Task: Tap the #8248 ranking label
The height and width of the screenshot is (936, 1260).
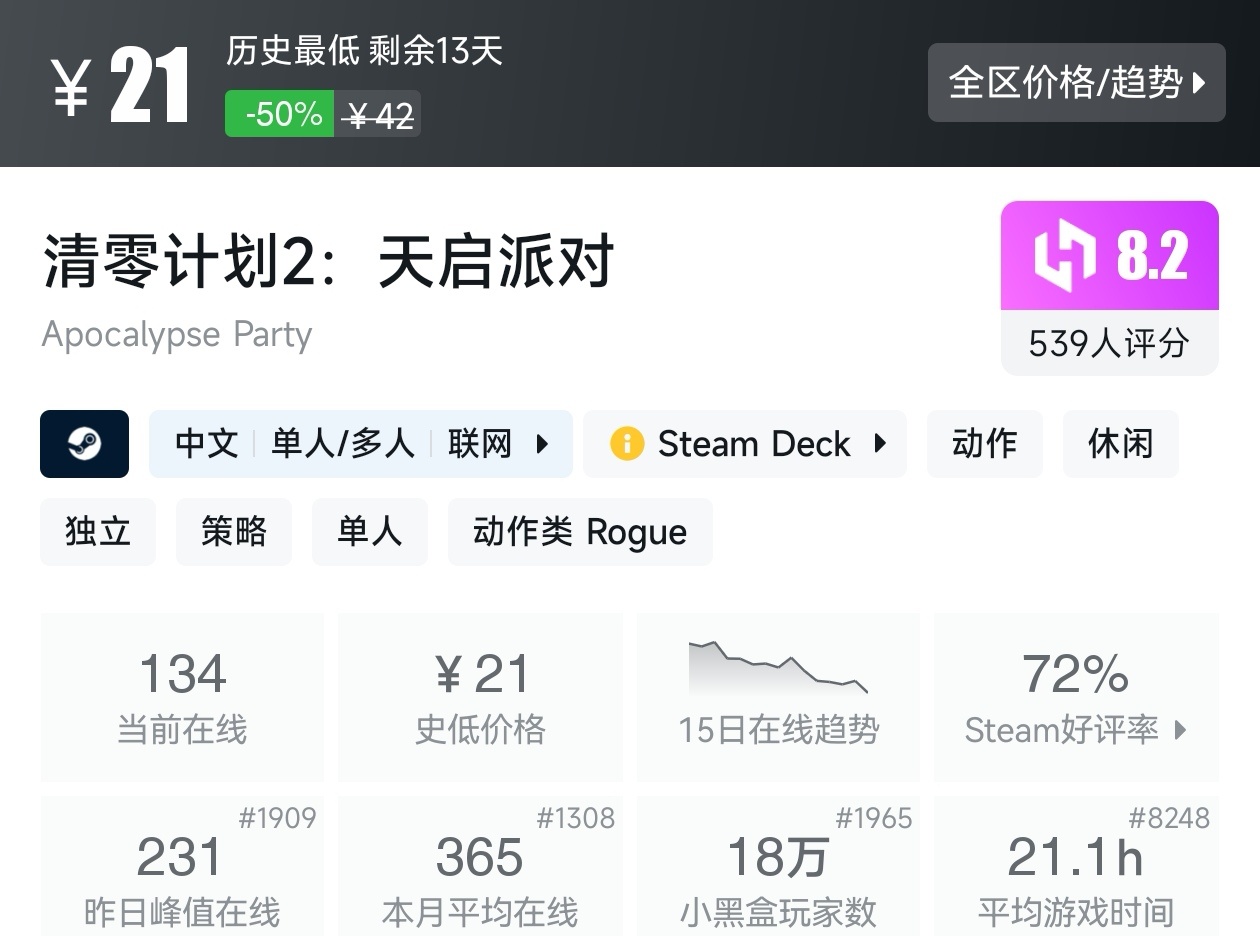Action: pyautogui.click(x=1169, y=818)
